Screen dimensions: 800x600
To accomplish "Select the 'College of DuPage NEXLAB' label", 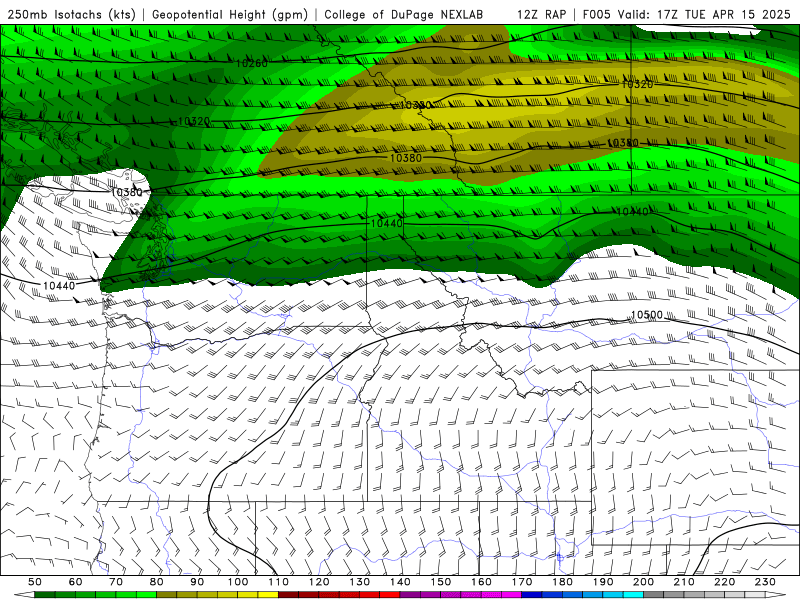I will (x=403, y=14).
